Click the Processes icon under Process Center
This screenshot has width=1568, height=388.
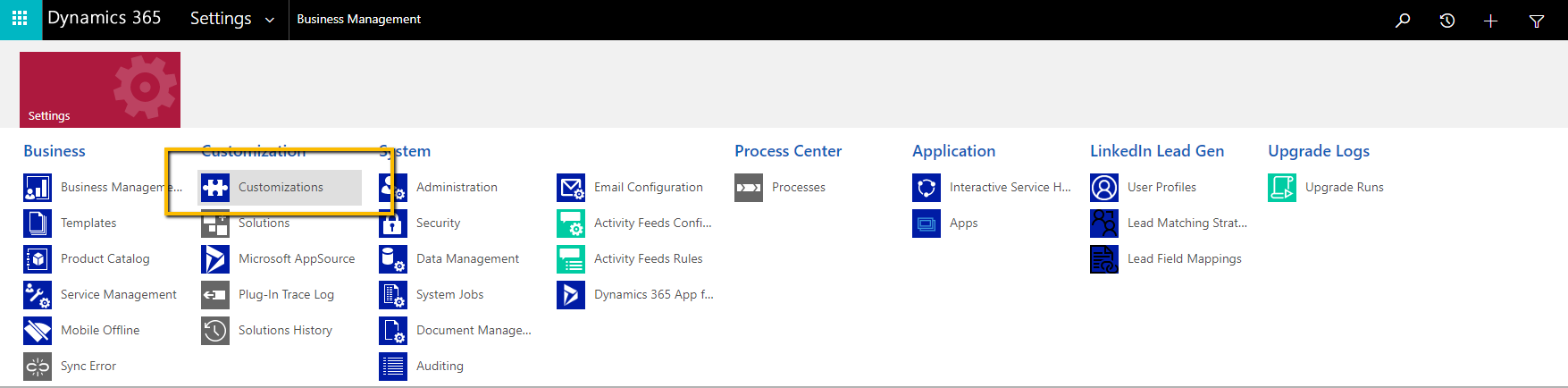pyautogui.click(x=749, y=188)
